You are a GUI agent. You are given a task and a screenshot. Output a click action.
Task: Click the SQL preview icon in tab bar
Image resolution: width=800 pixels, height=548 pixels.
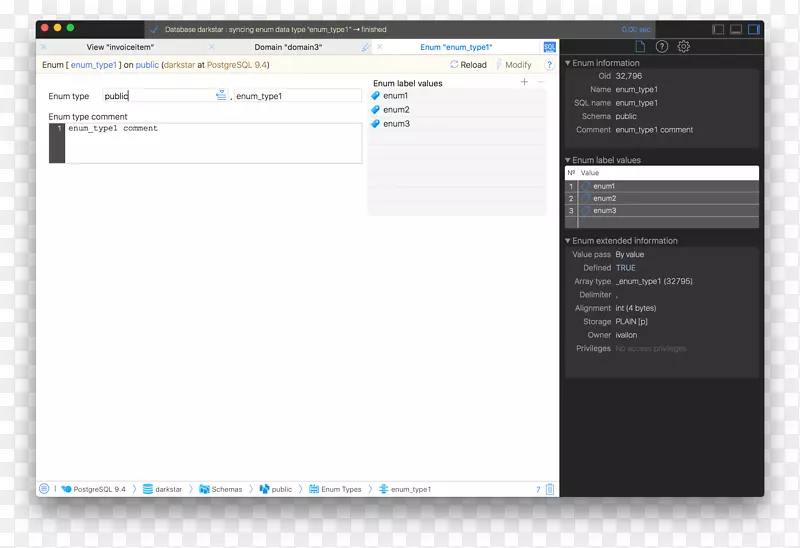pos(550,47)
